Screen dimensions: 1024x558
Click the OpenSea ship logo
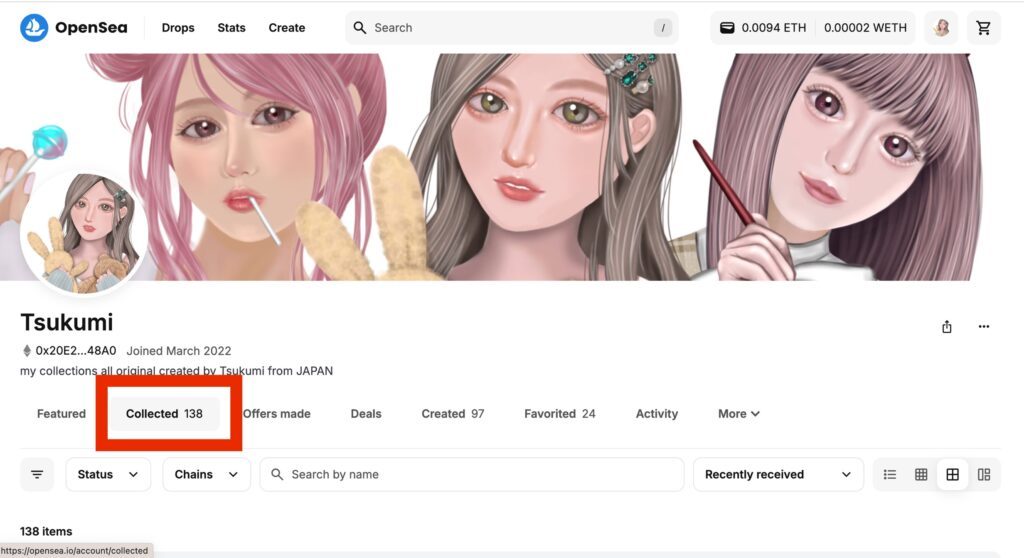point(34,28)
